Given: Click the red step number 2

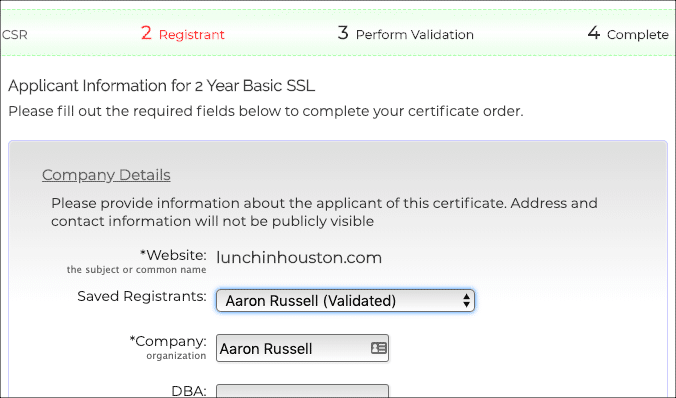Looking at the screenshot, I should (x=146, y=33).
